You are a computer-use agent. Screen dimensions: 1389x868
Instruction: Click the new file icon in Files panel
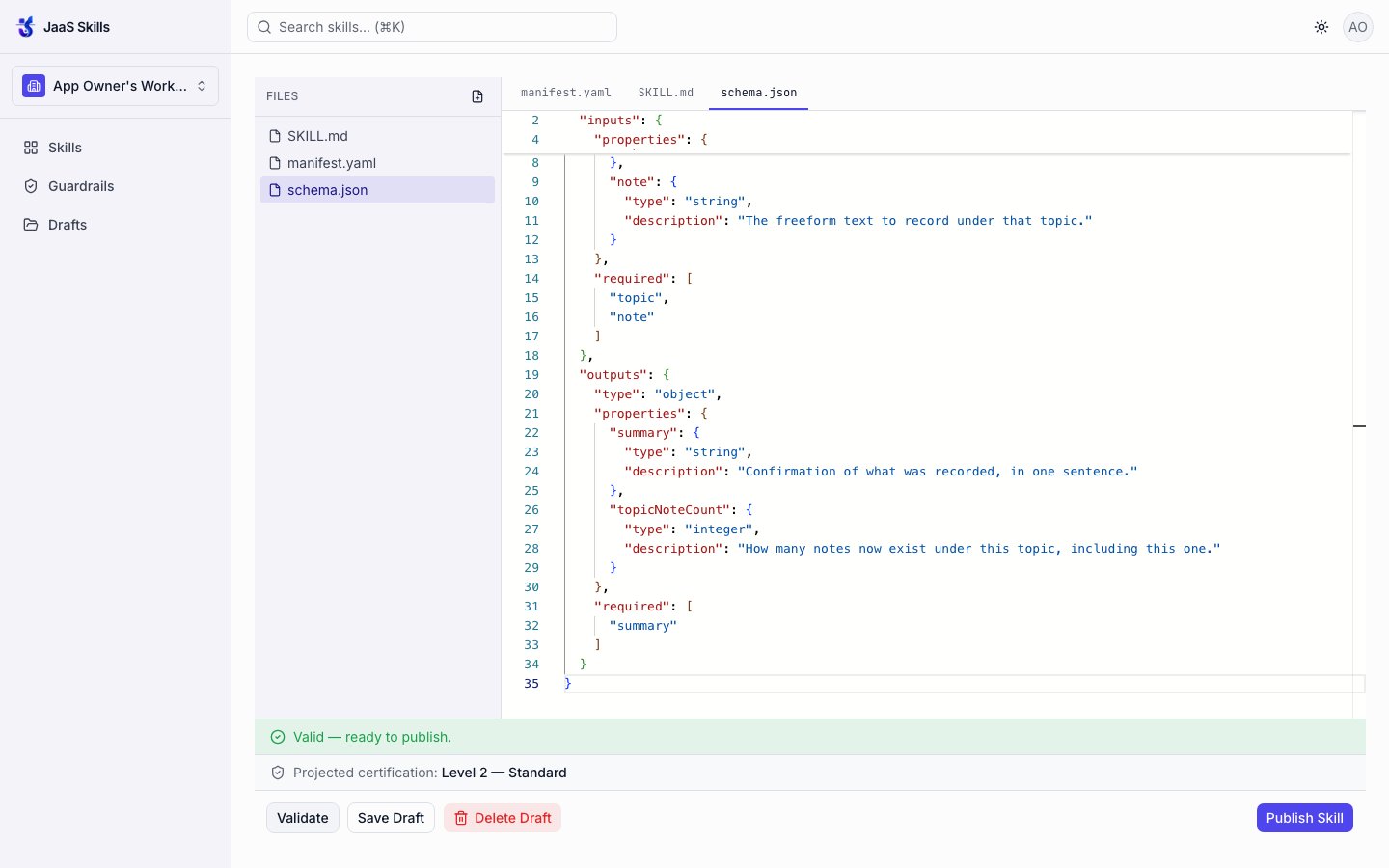pyautogui.click(x=477, y=96)
